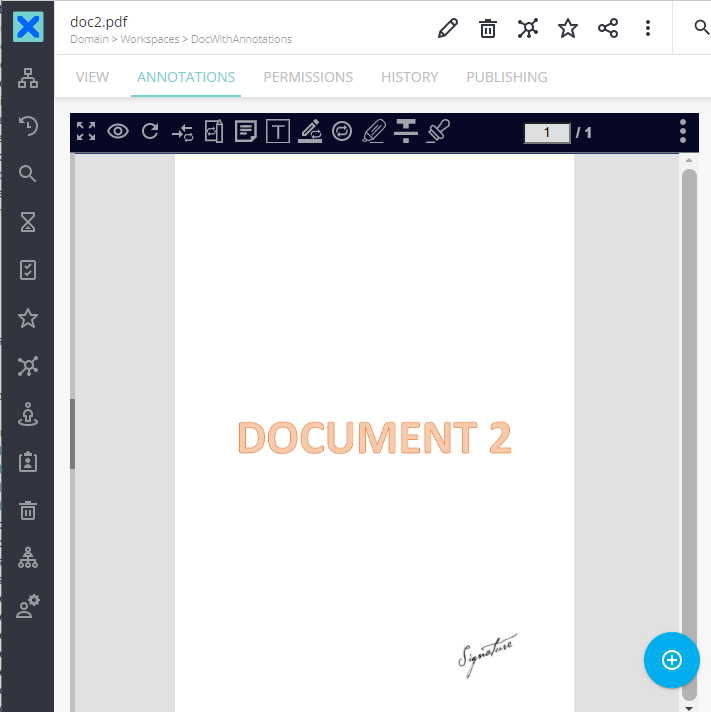Select the text box annotation tool
Image resolution: width=711 pixels, height=712 pixels.
point(278,131)
